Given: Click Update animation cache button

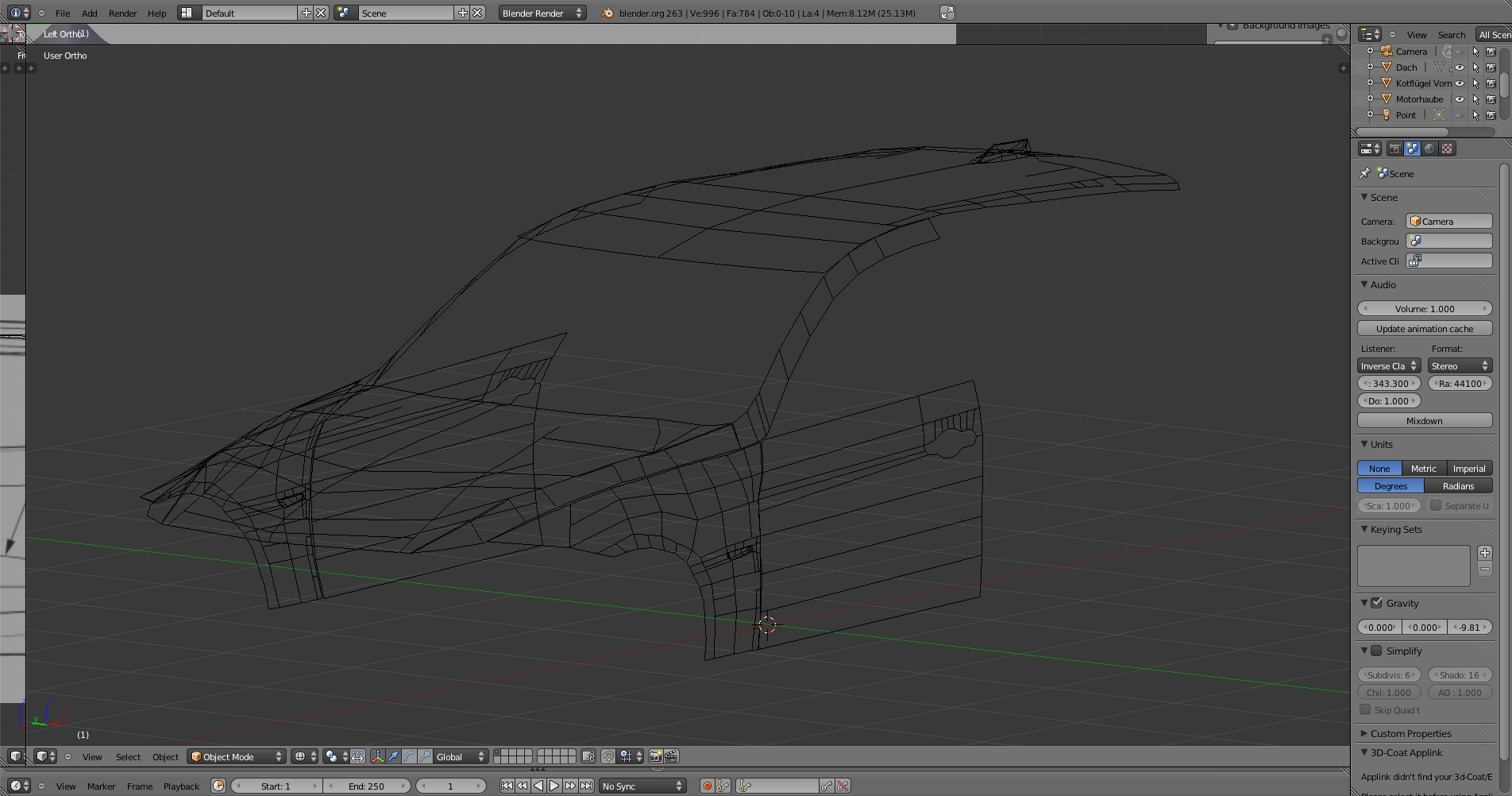Looking at the screenshot, I should tap(1425, 329).
